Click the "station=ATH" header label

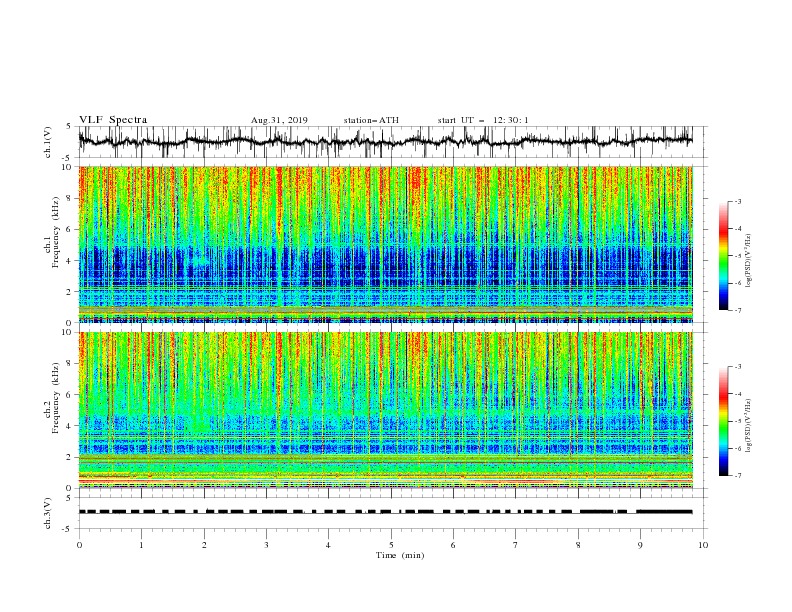click(371, 120)
